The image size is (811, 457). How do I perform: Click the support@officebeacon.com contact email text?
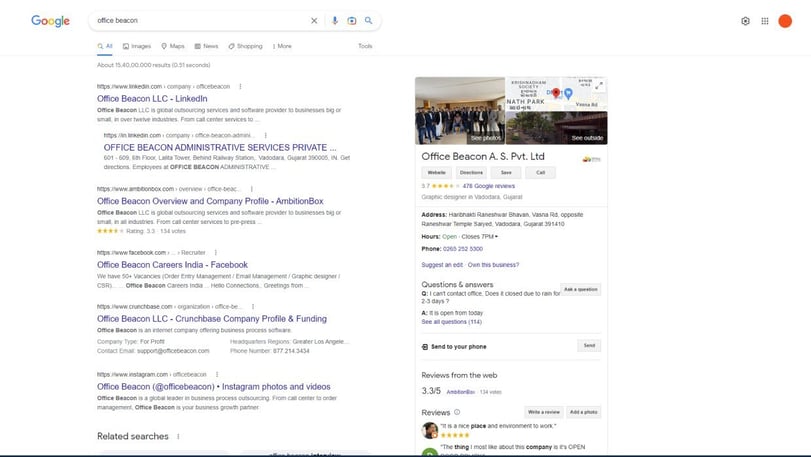pyautogui.click(x=173, y=351)
